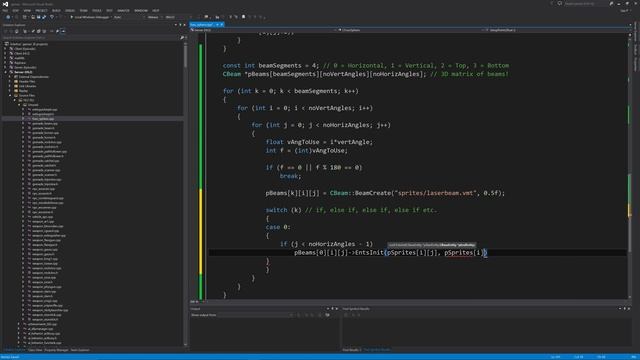Open the VIEW menu
Viewport: 640px width, 360px height.
pos(27,11)
